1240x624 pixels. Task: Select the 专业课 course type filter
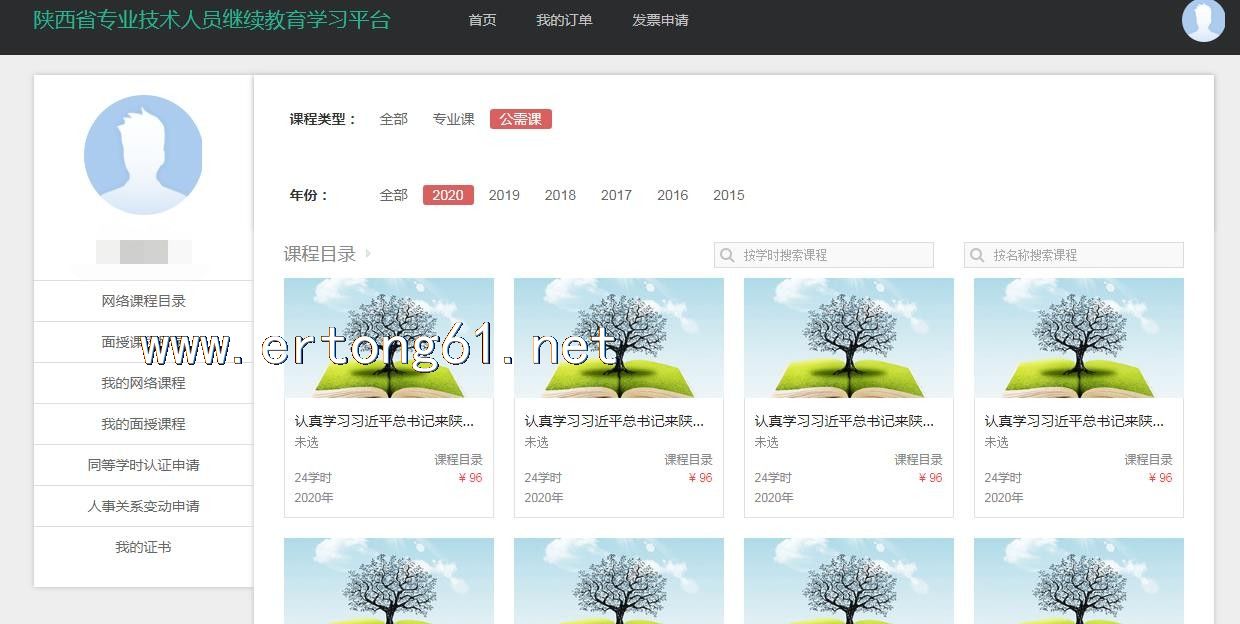[x=453, y=119]
